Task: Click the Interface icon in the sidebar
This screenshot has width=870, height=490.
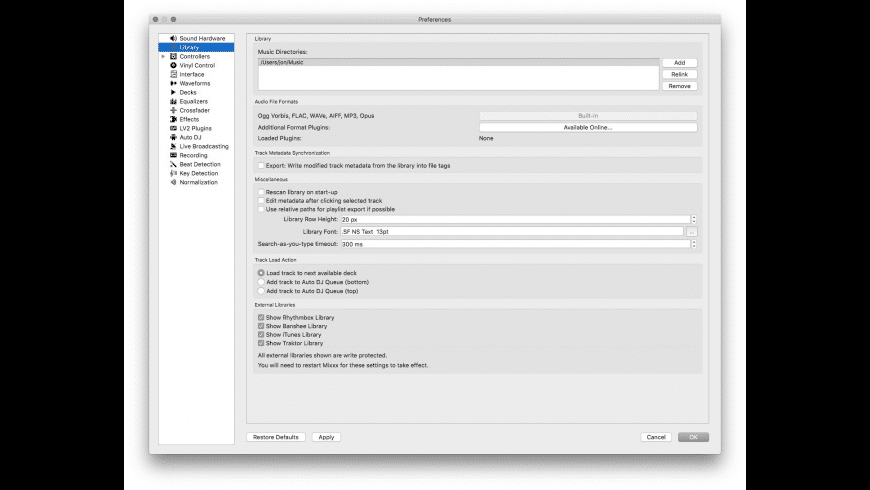Action: 173,74
